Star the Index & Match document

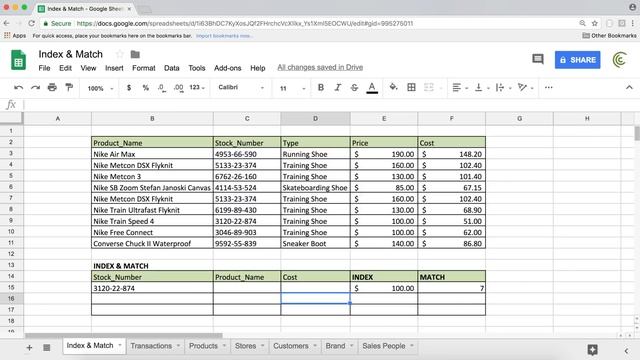point(119,54)
